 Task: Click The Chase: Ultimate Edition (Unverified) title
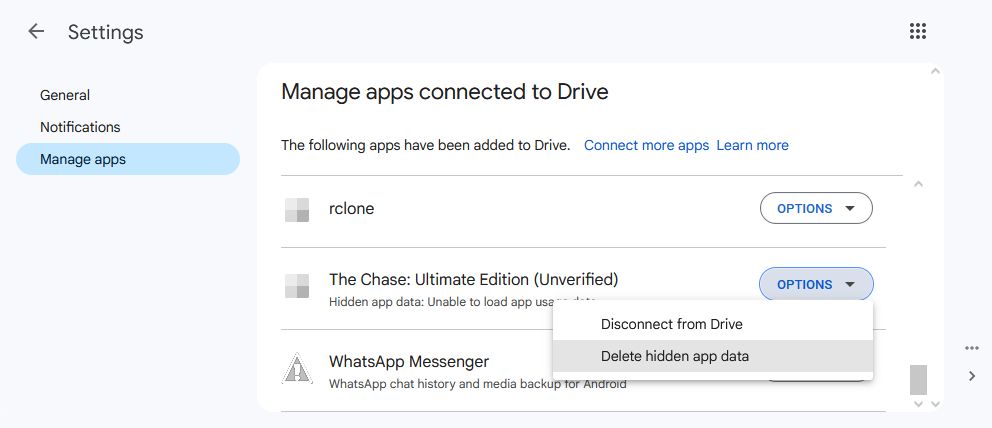pos(473,279)
